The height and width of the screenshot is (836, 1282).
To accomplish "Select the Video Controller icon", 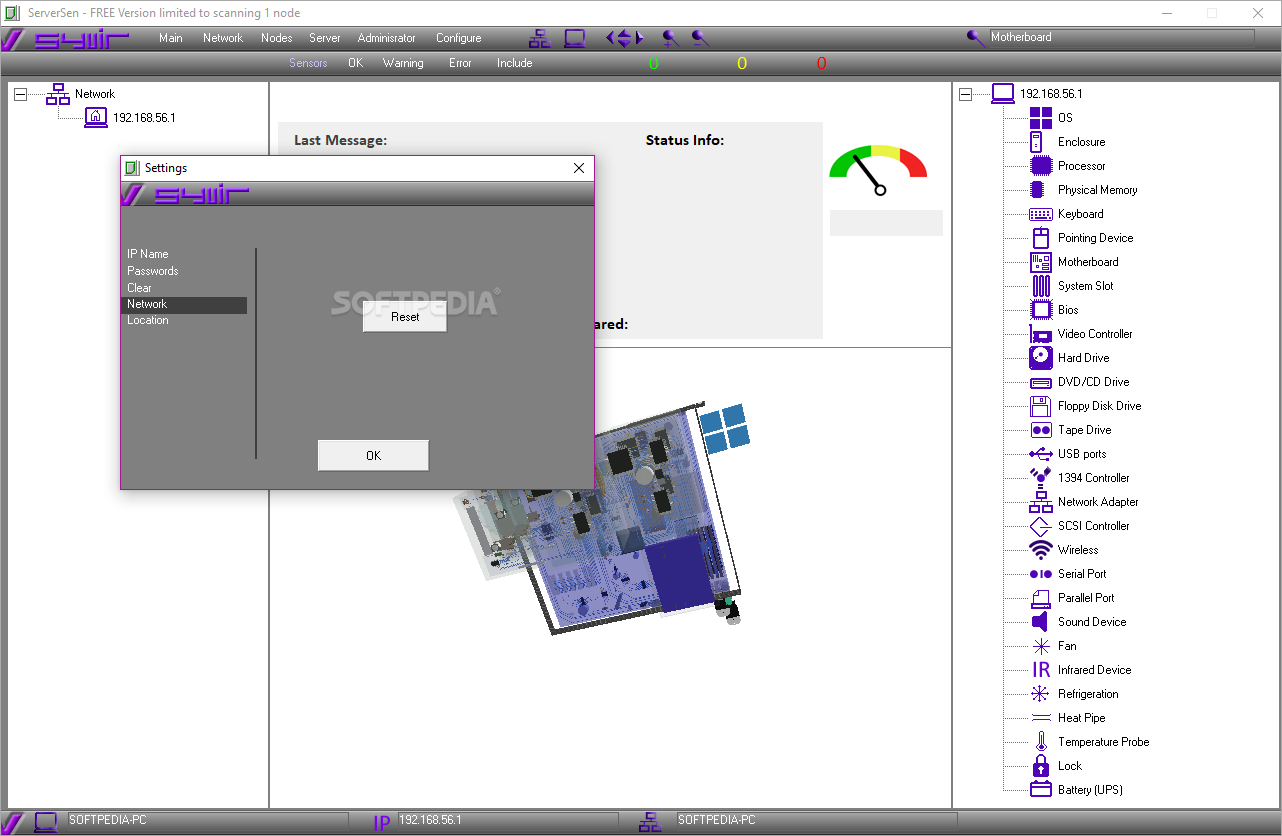I will click(1041, 334).
